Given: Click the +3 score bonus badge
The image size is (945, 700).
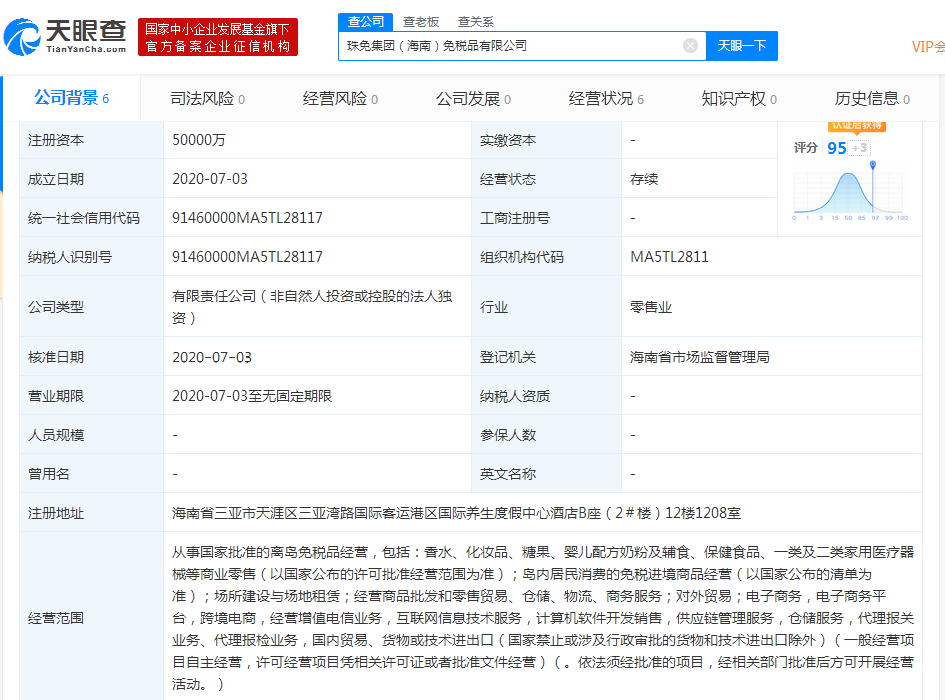Looking at the screenshot, I should [x=859, y=148].
